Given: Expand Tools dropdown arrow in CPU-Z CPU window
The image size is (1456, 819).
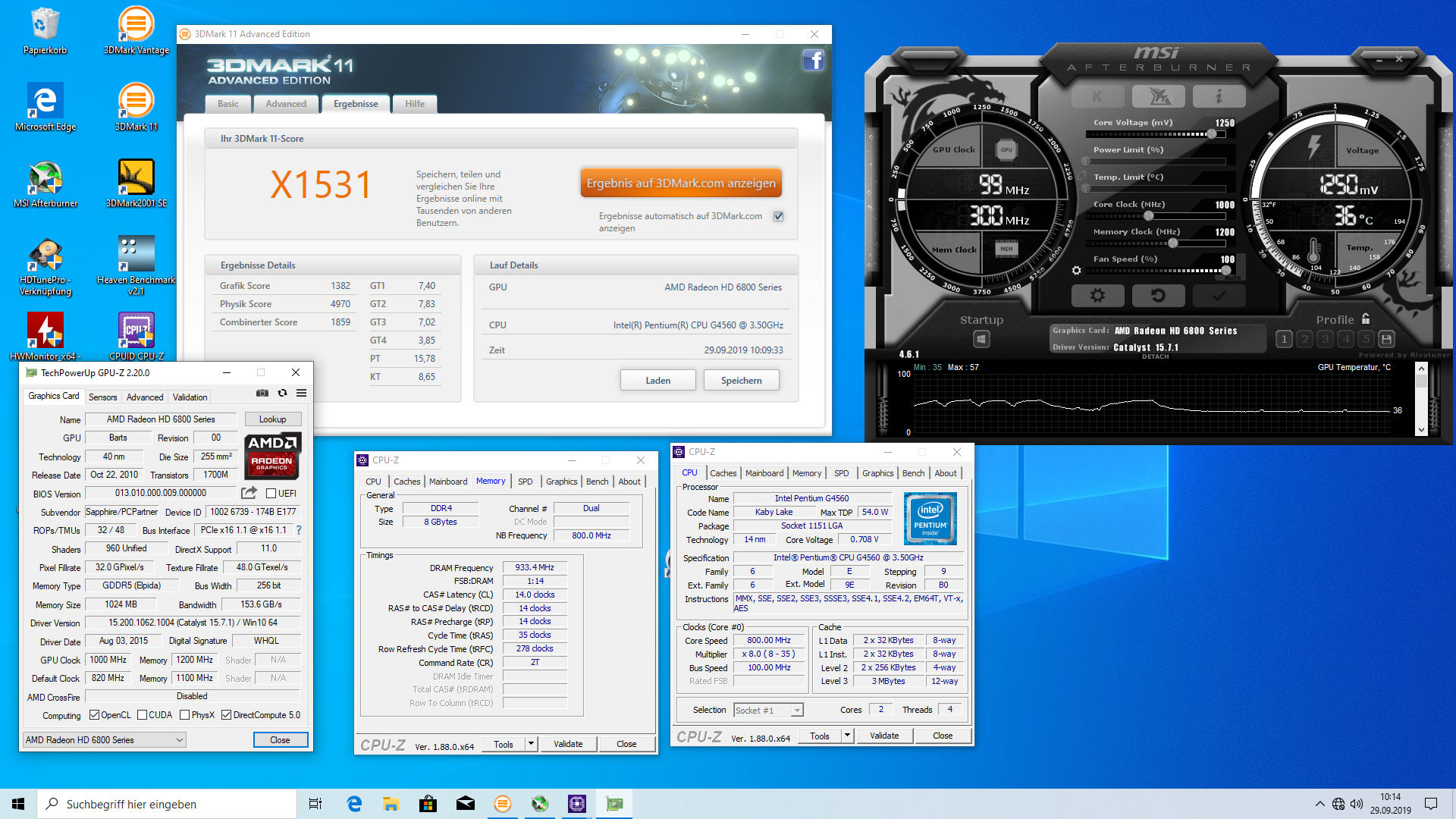Looking at the screenshot, I should tap(848, 736).
